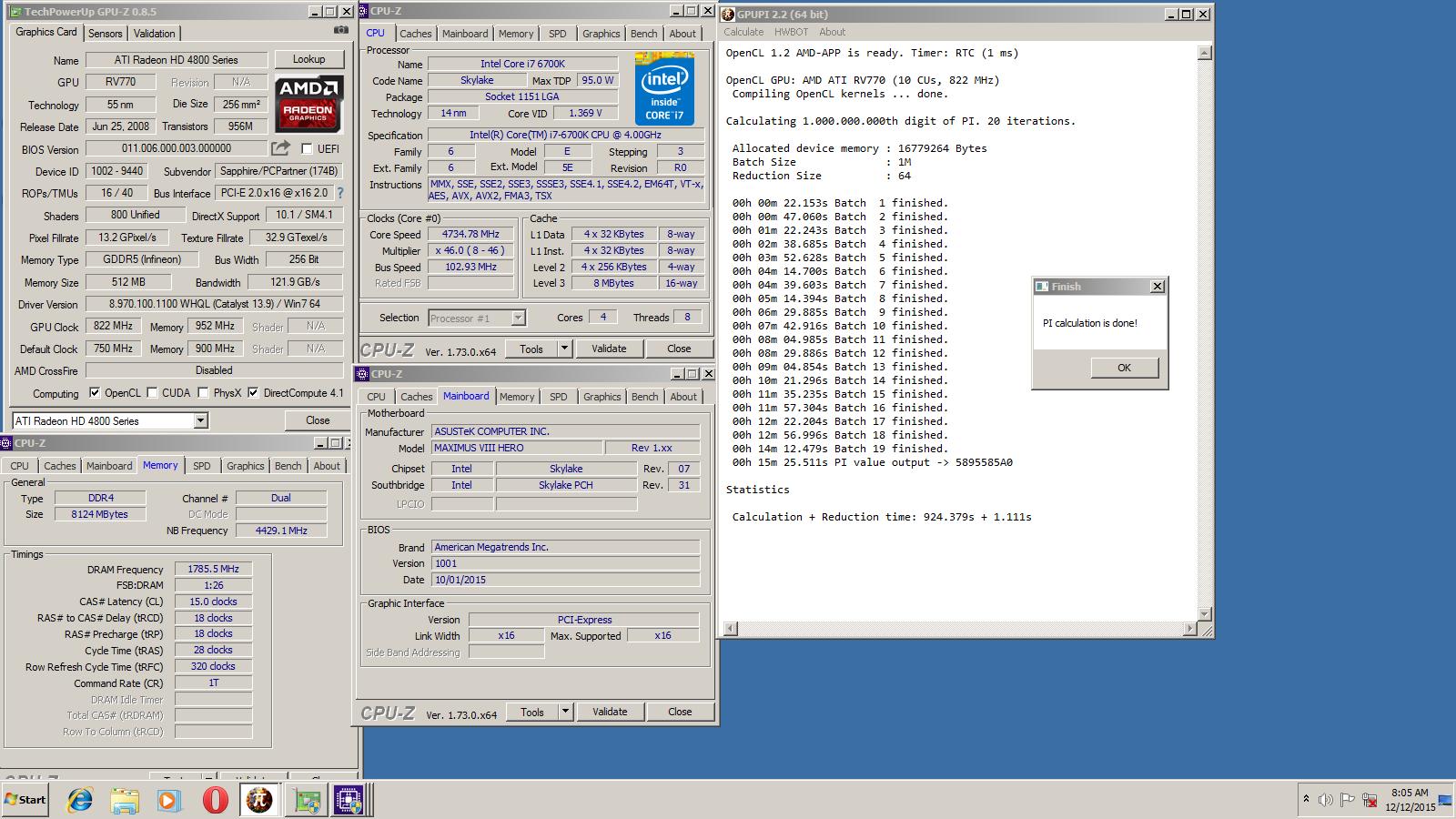Click OK in the Finish dialog
This screenshot has height=819, width=1456.
point(1124,368)
